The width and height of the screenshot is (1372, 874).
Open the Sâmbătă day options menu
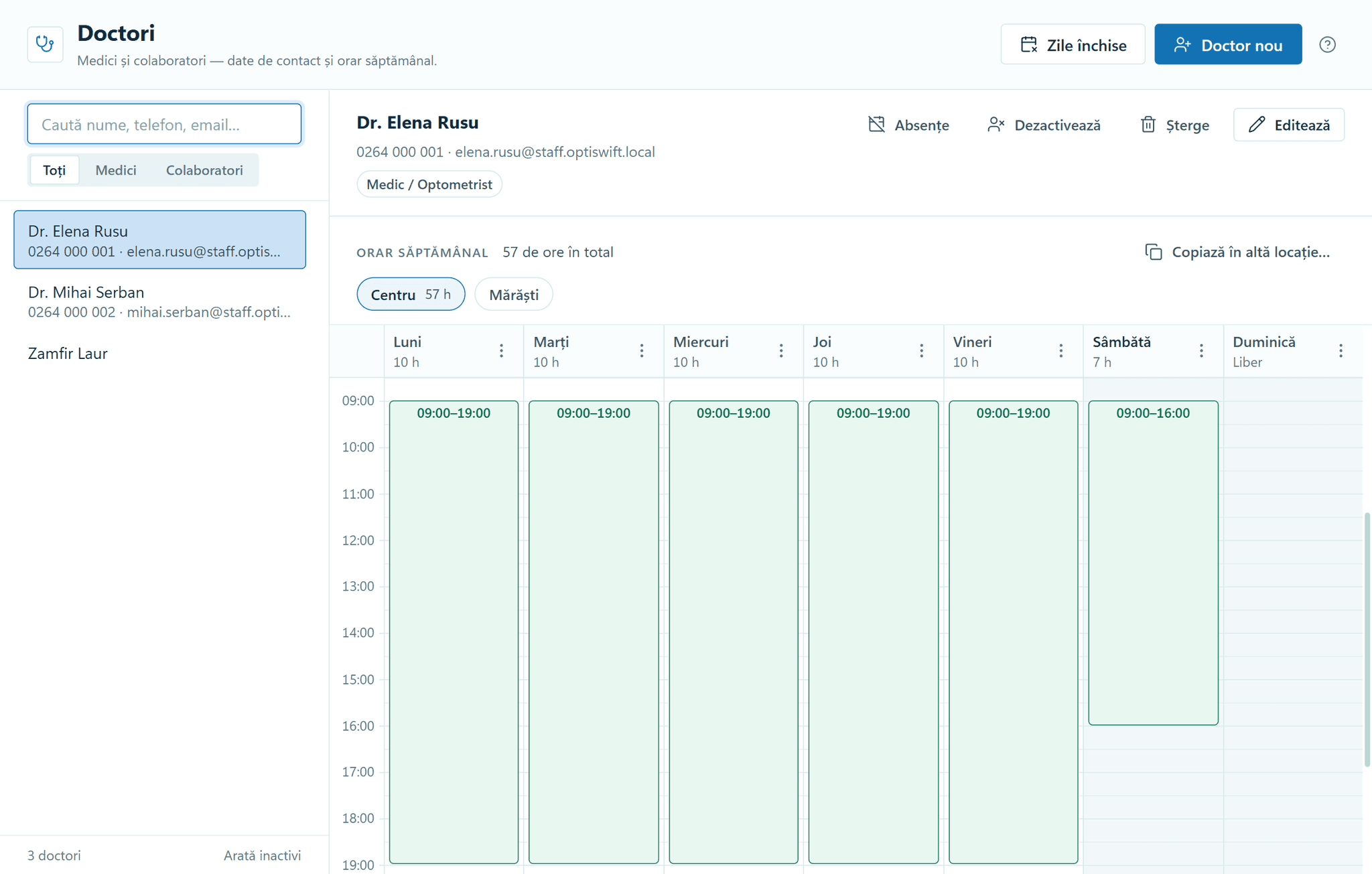click(x=1201, y=351)
